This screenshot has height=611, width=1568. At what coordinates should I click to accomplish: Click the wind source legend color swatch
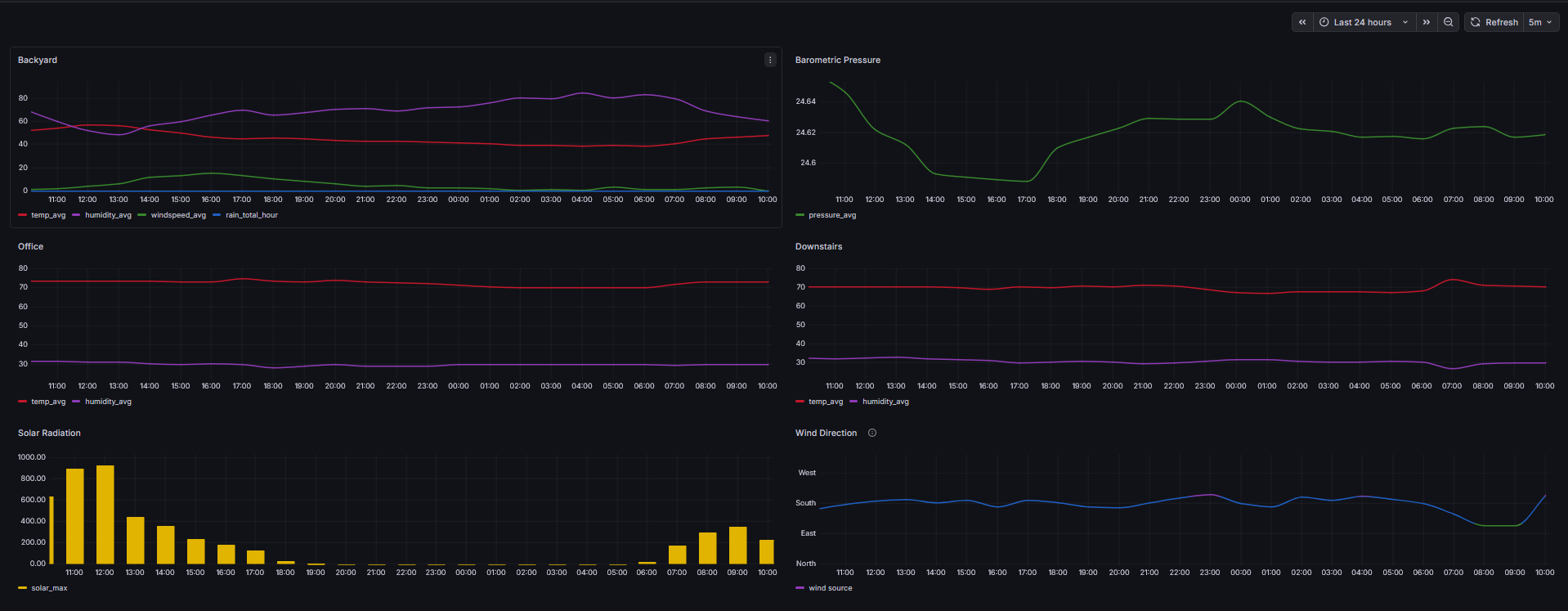click(x=800, y=588)
